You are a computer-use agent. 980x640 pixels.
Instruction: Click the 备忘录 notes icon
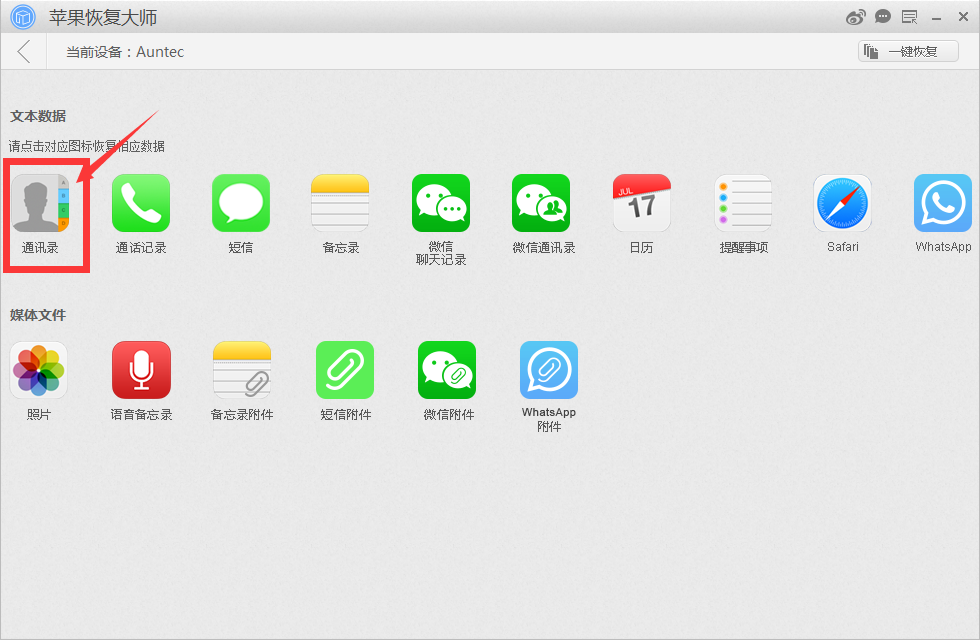[x=340, y=203]
